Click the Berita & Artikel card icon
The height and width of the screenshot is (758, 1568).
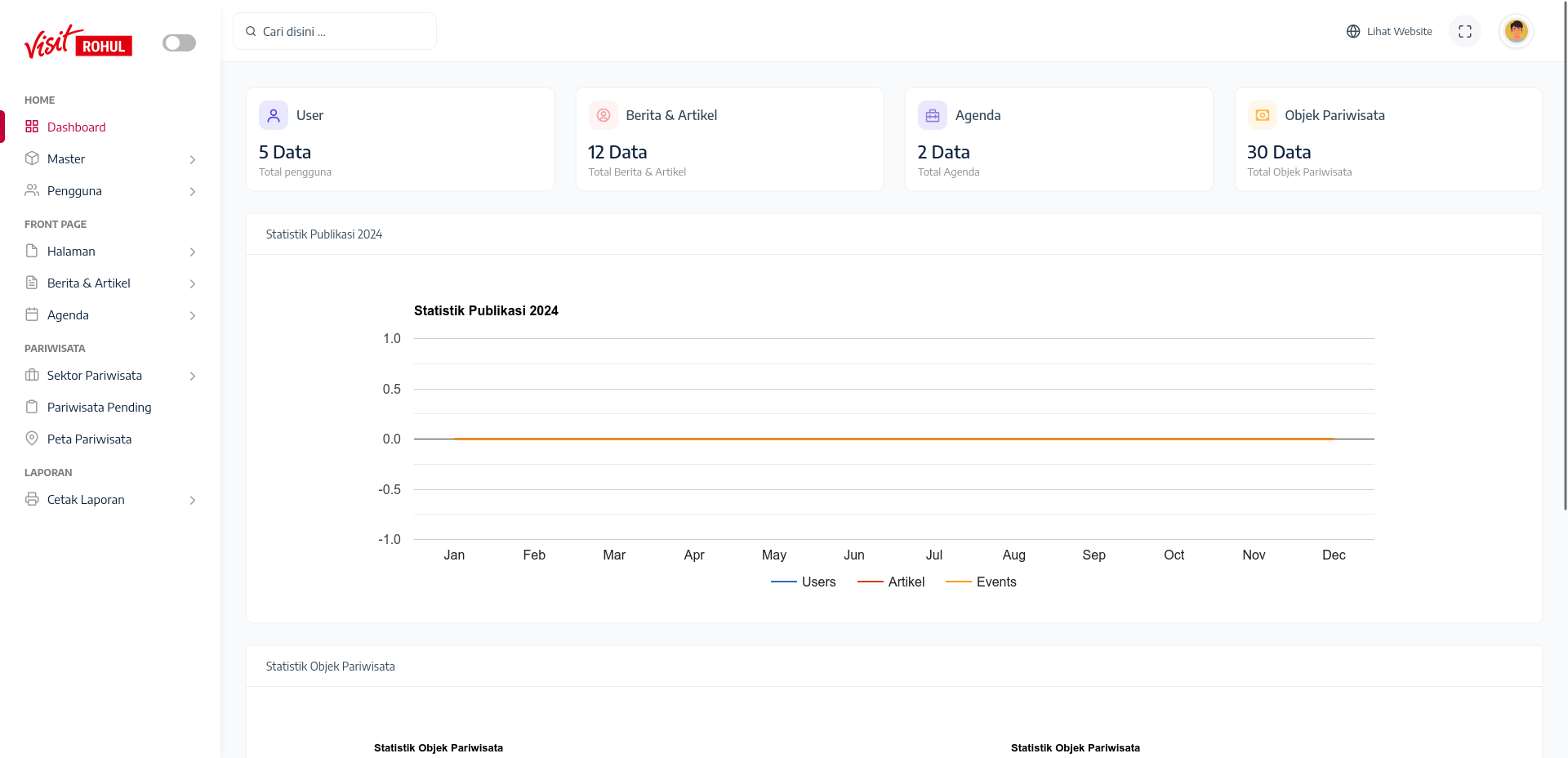[x=604, y=115]
